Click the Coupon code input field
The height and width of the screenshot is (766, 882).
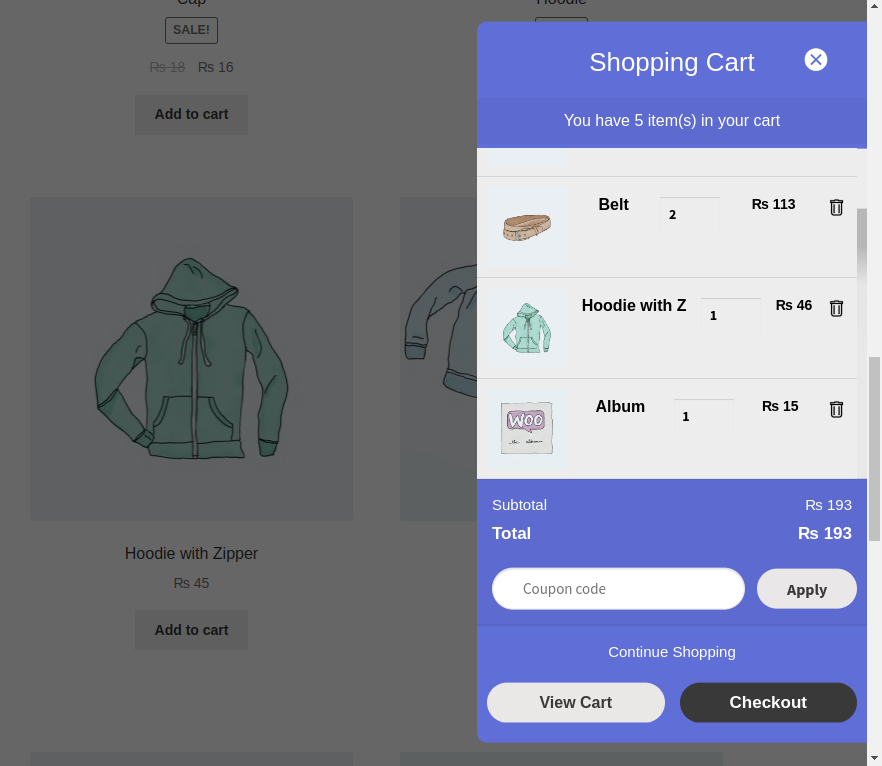(x=617, y=588)
